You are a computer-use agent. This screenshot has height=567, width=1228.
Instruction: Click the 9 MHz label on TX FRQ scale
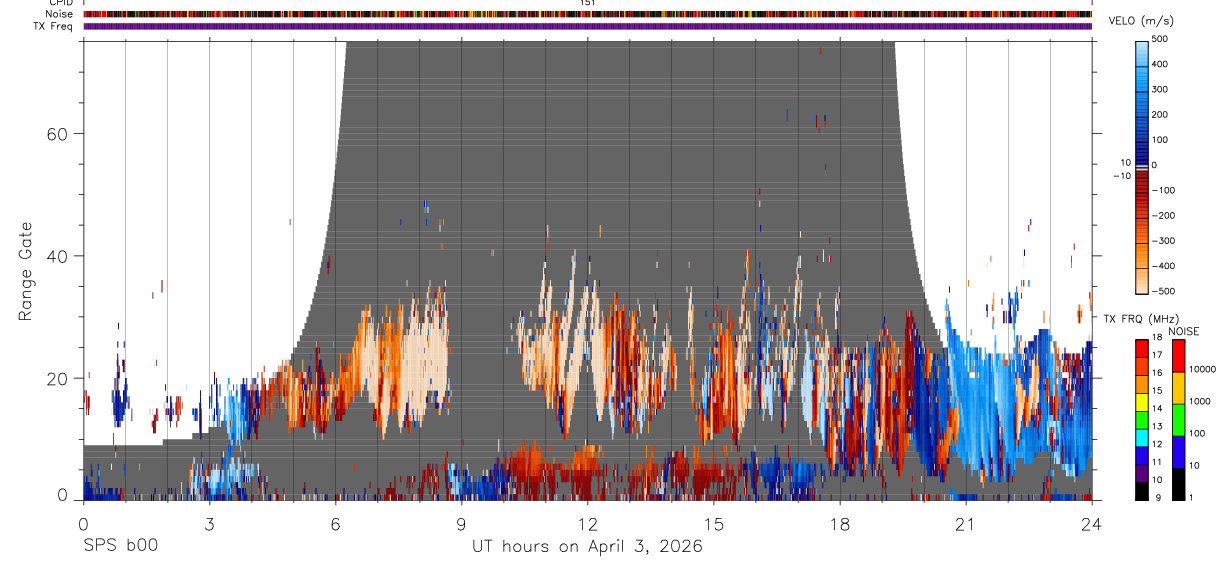(1156, 497)
